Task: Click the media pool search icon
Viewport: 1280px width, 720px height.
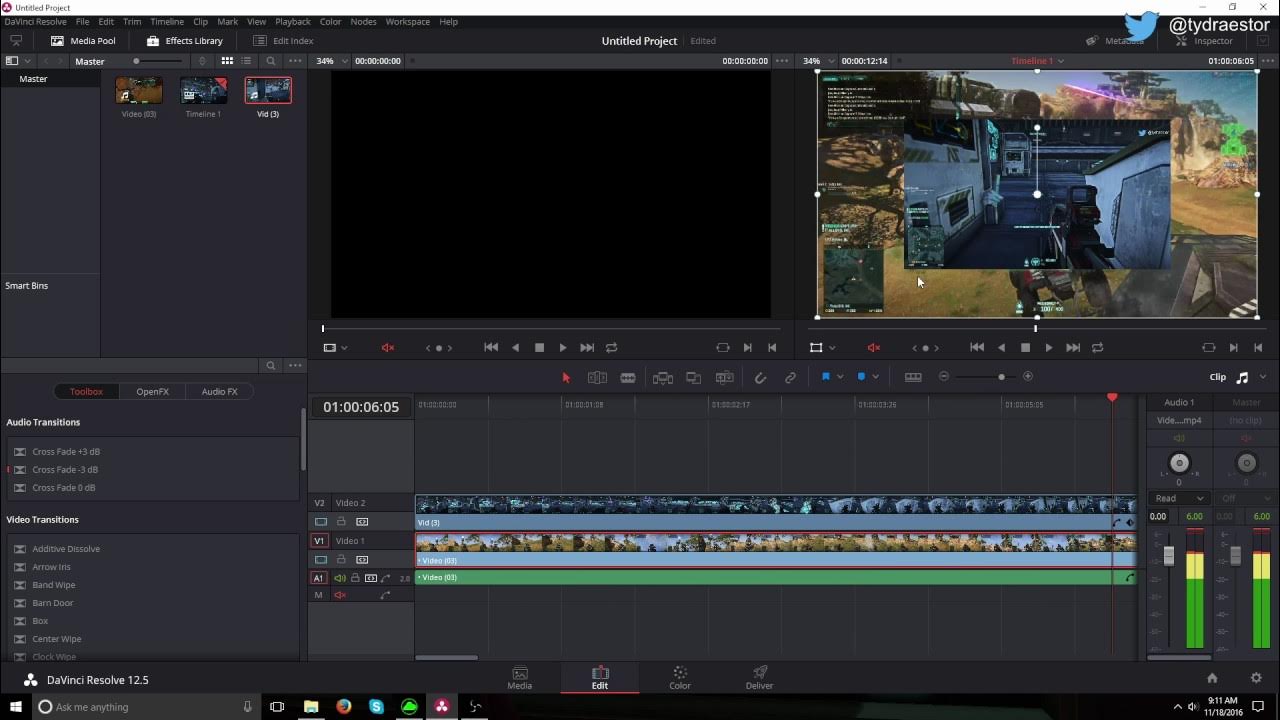Action: (271, 61)
